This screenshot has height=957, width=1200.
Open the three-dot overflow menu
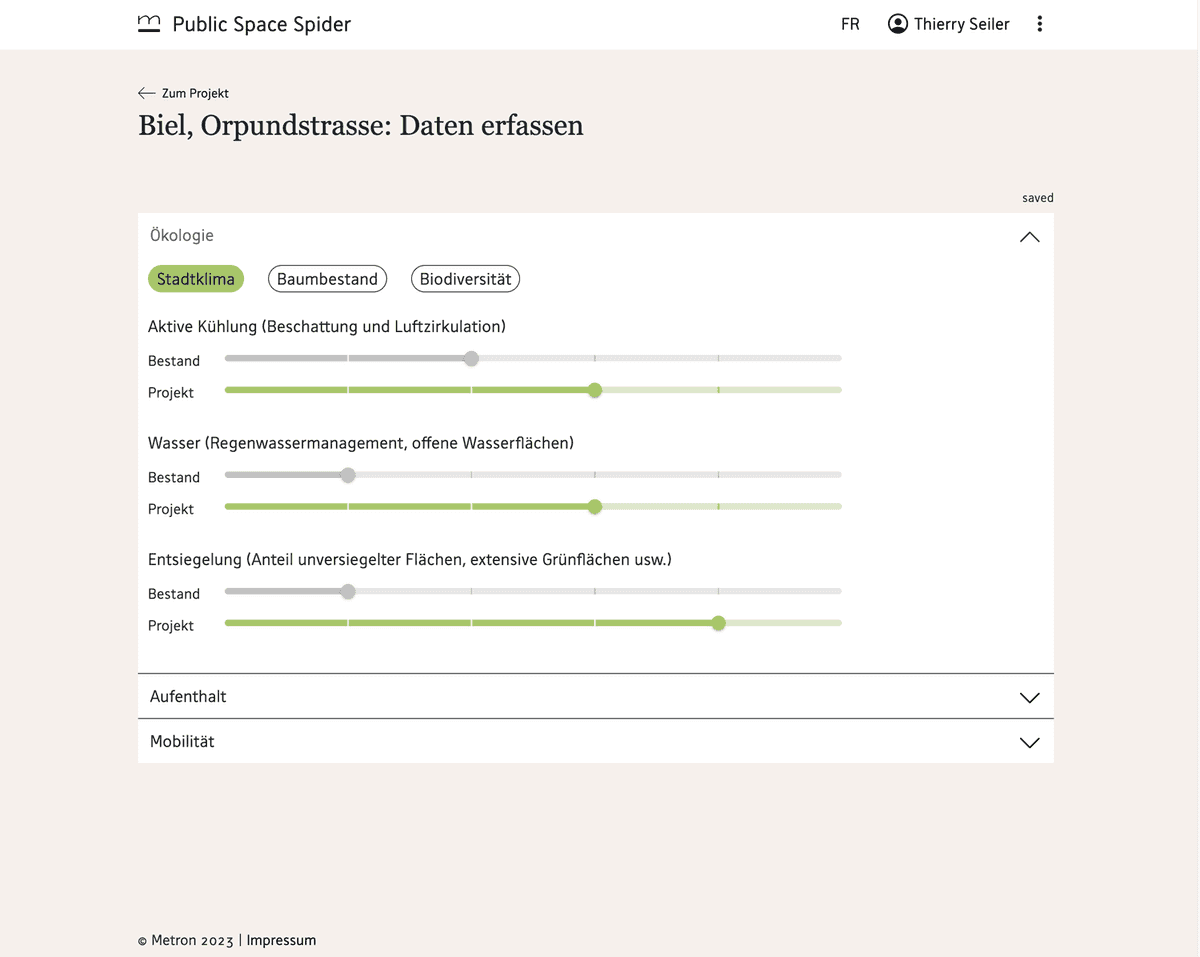click(1040, 24)
